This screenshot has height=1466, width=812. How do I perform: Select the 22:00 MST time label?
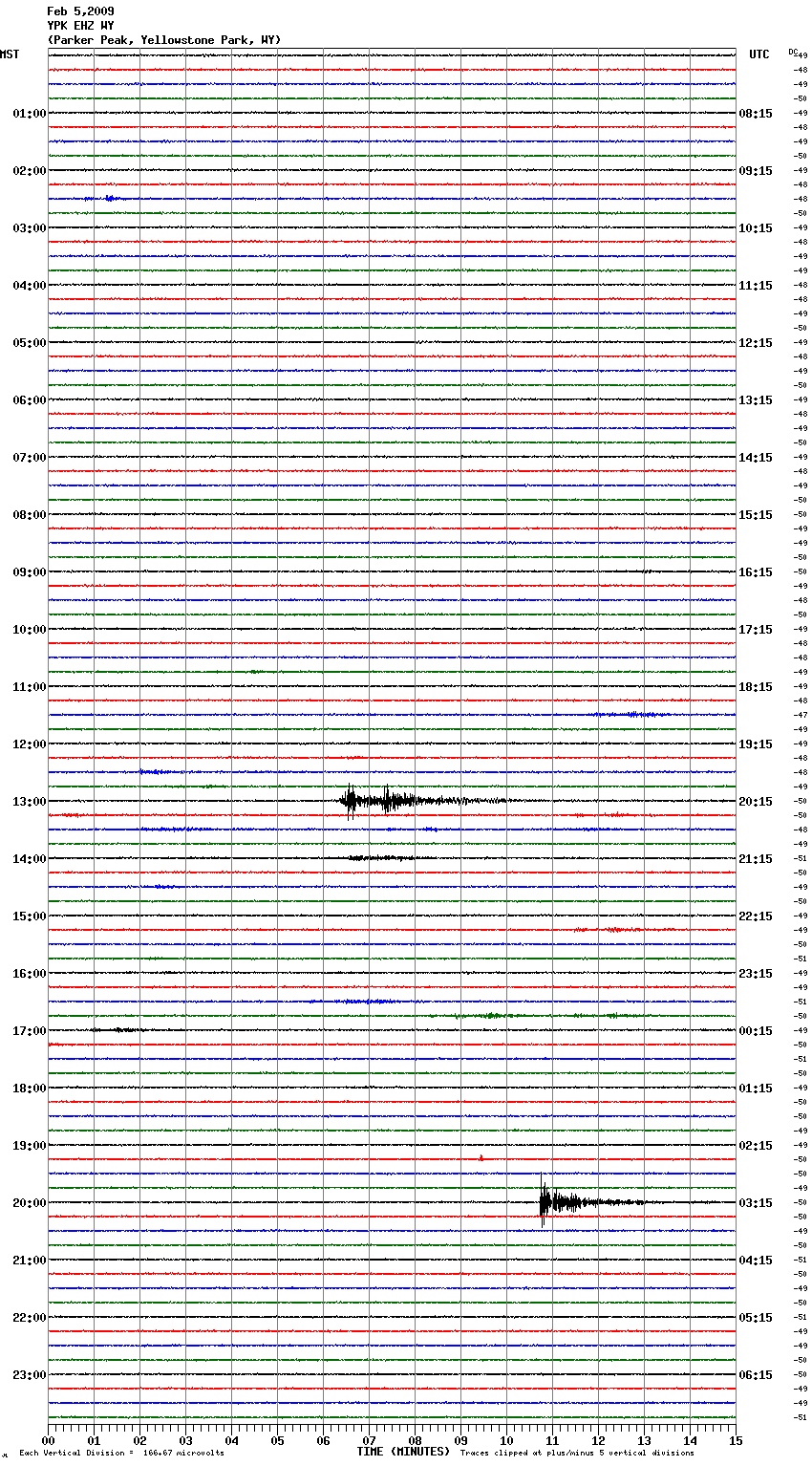pyautogui.click(x=30, y=1318)
